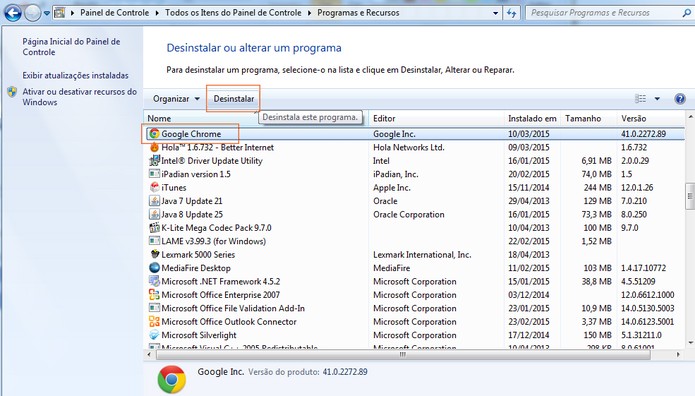Click Oracle Corporation editor cell
Screen dimensions: 695x396
coord(409,214)
